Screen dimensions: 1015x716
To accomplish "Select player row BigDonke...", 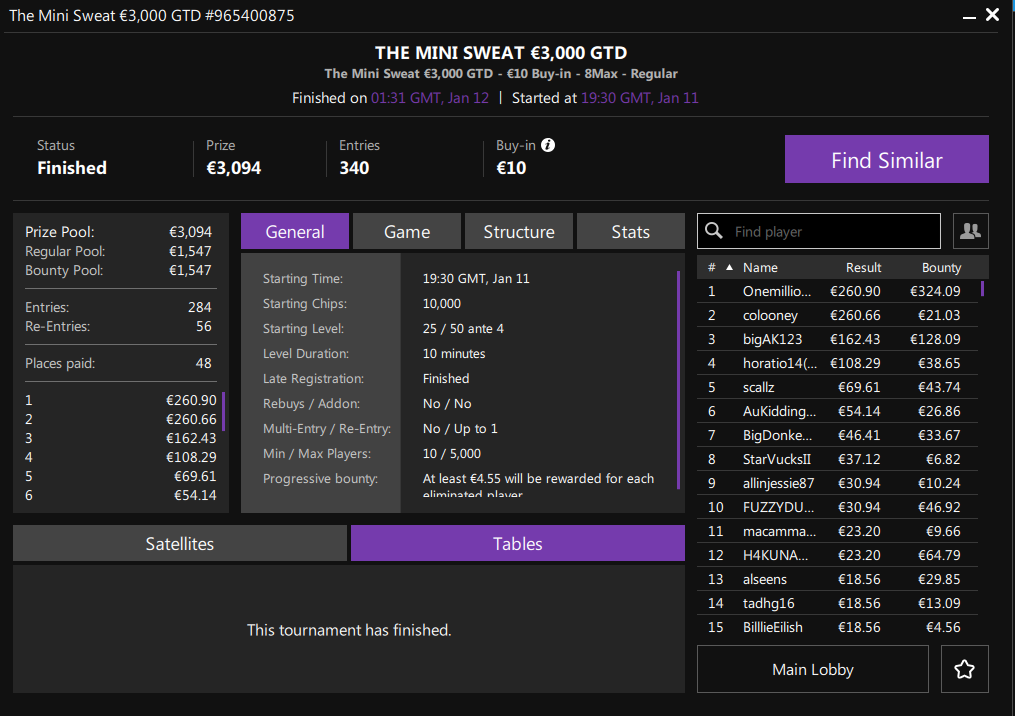I will pyautogui.click(x=837, y=435).
